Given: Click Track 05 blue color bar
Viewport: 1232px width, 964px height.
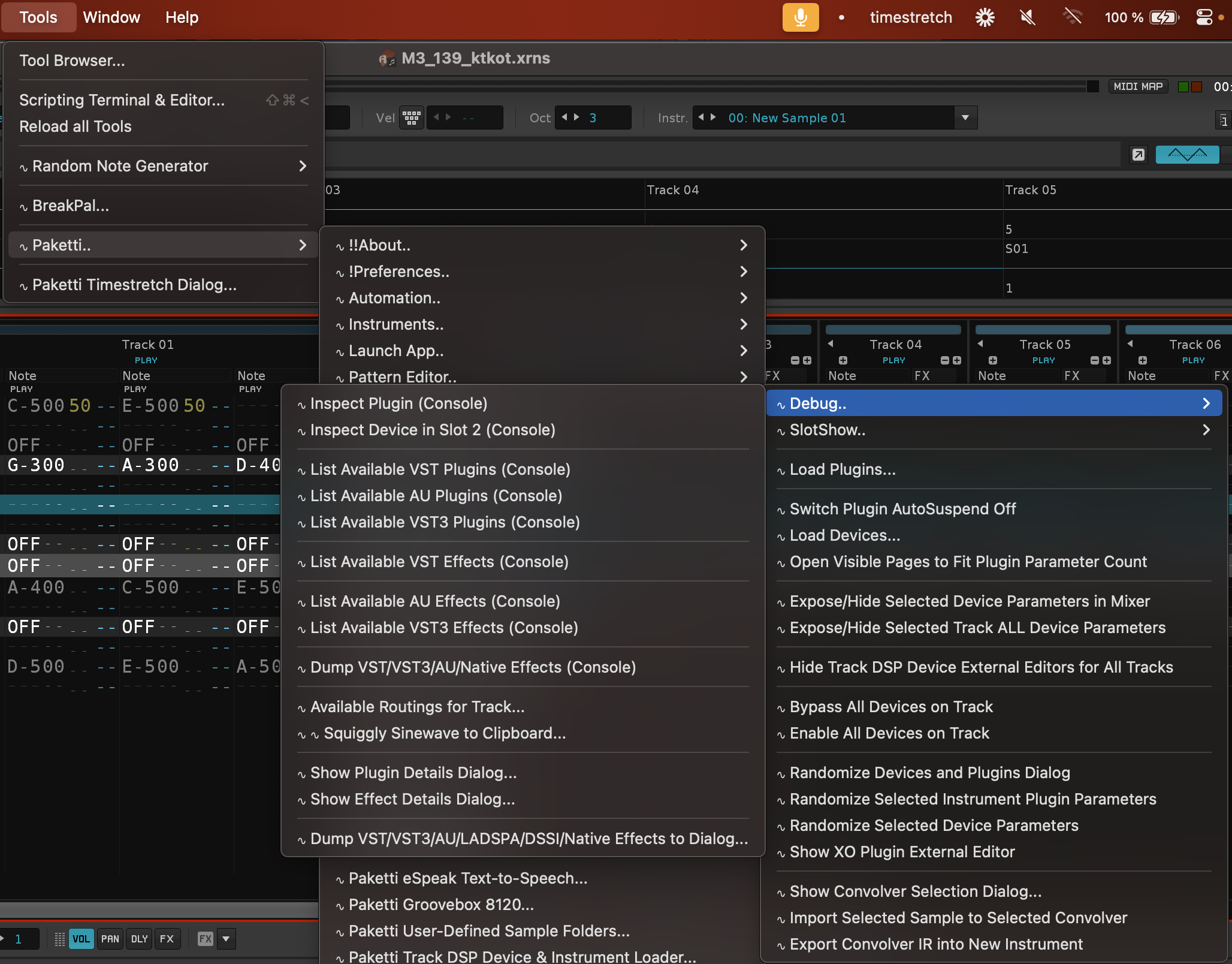Looking at the screenshot, I should tap(1043, 330).
